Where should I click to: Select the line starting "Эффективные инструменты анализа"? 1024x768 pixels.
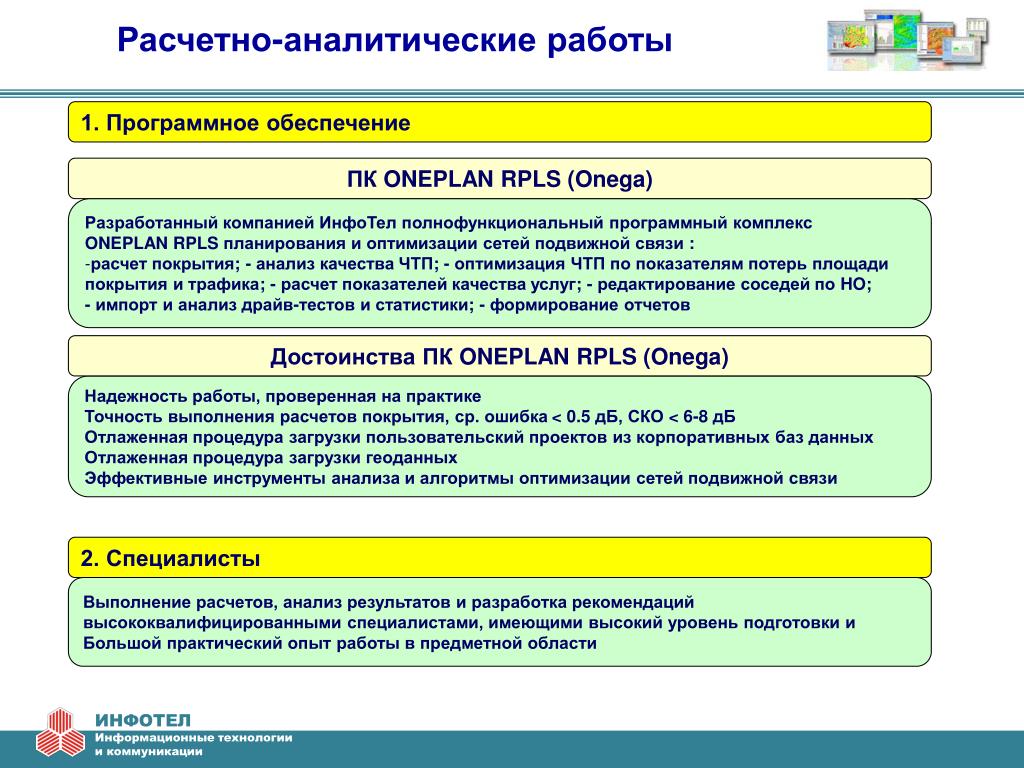click(x=460, y=478)
